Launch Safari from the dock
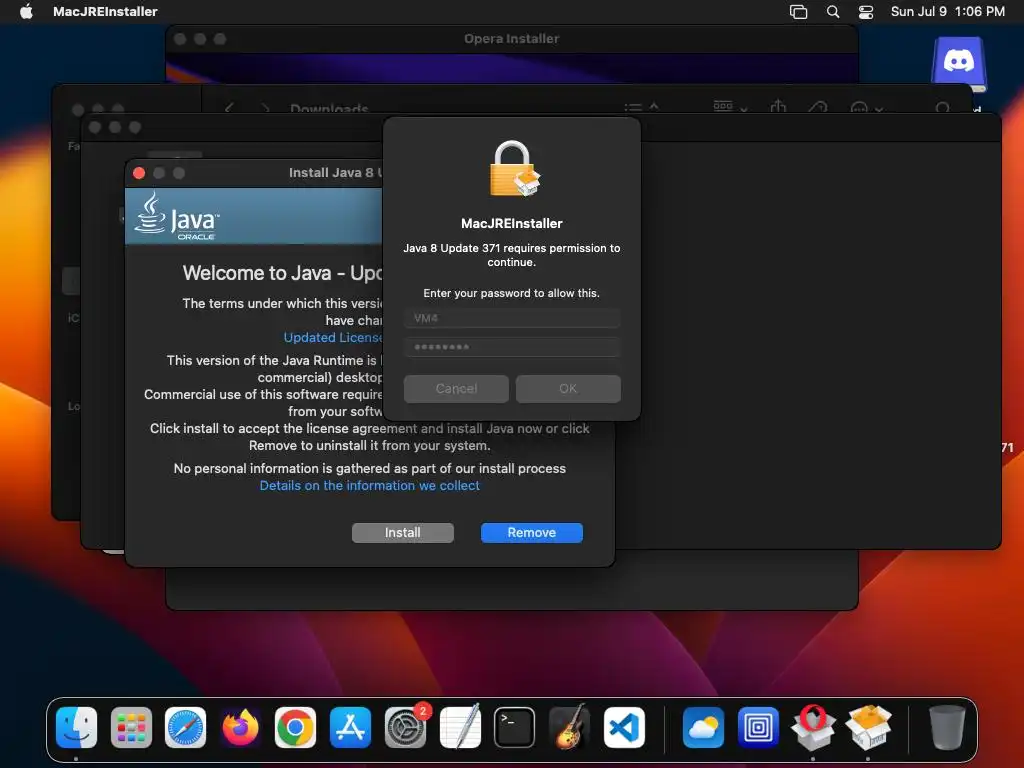Screen dimensions: 1024x768 point(185,727)
